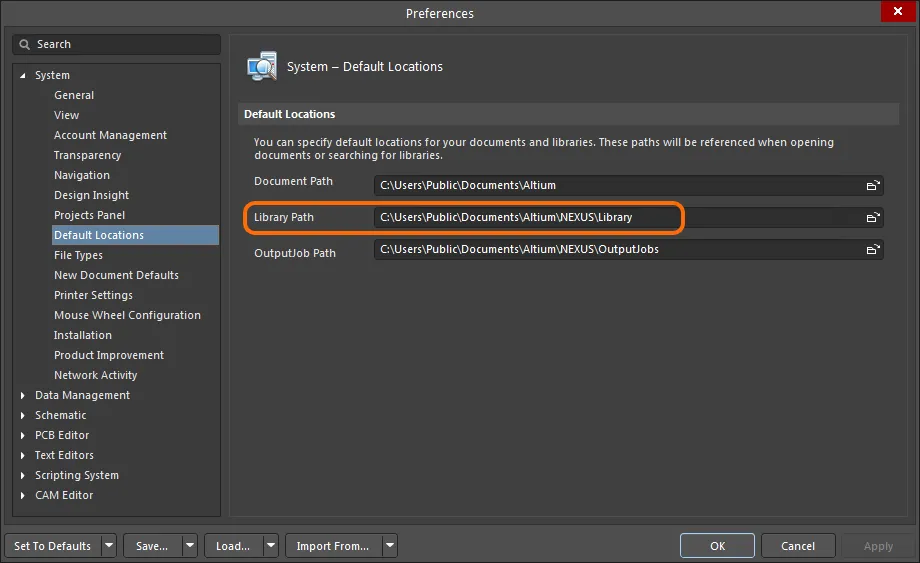
Task: Open the Import From dropdown arrow
Action: coord(390,545)
